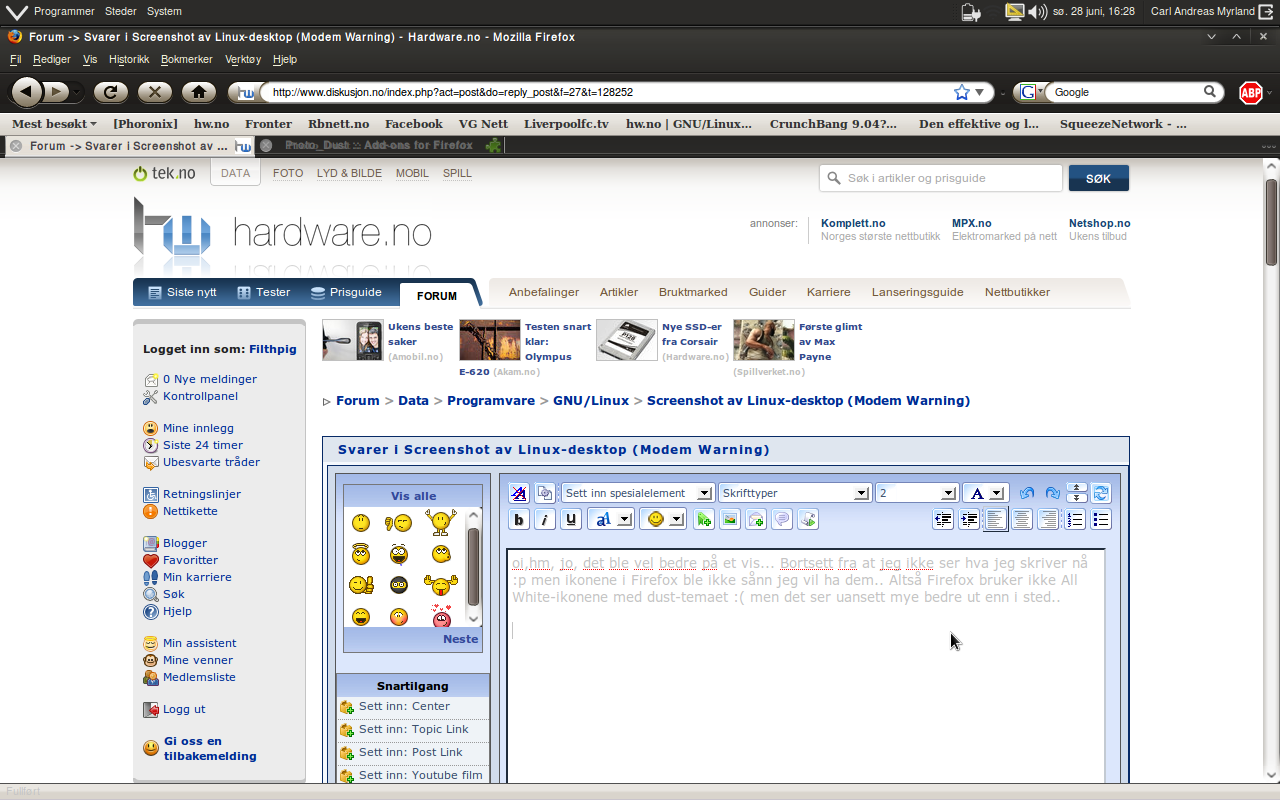
Task: Open the Programmer panel menu
Action: point(64,12)
